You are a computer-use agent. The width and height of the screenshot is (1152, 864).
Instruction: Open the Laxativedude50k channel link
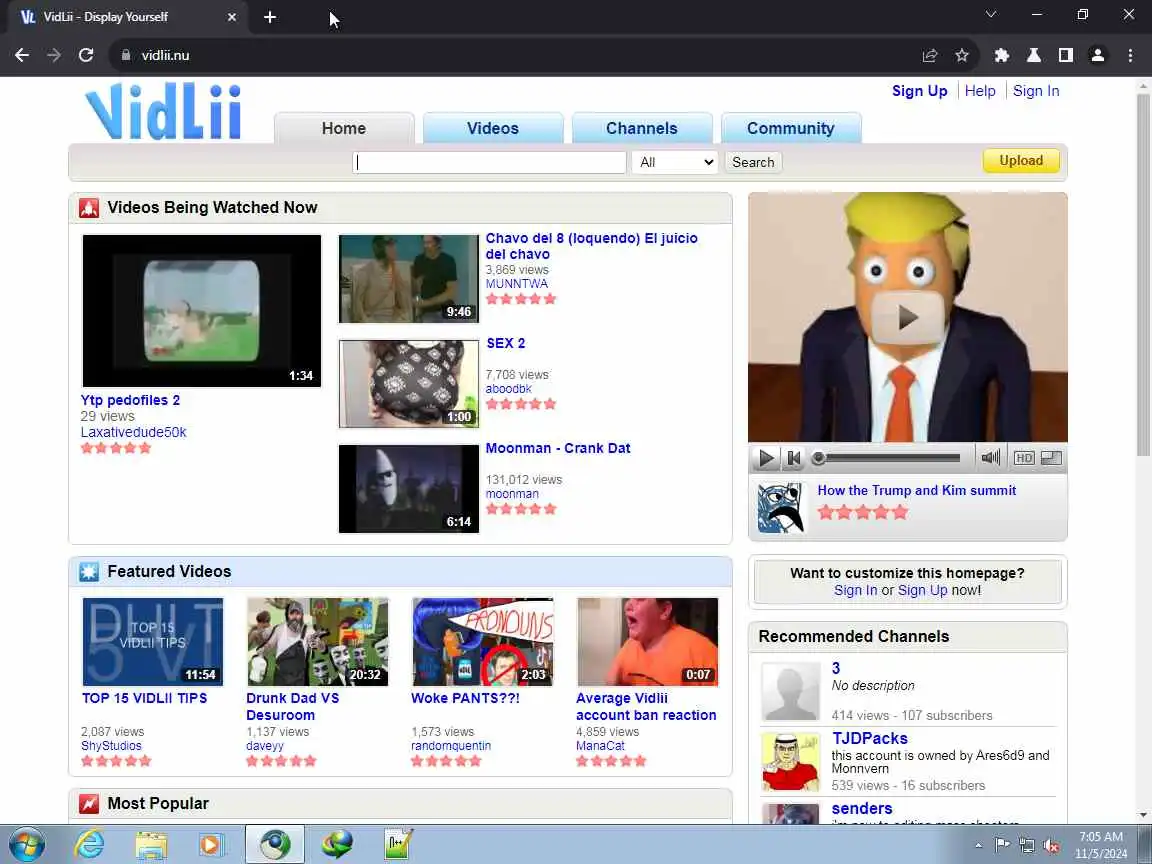point(134,432)
